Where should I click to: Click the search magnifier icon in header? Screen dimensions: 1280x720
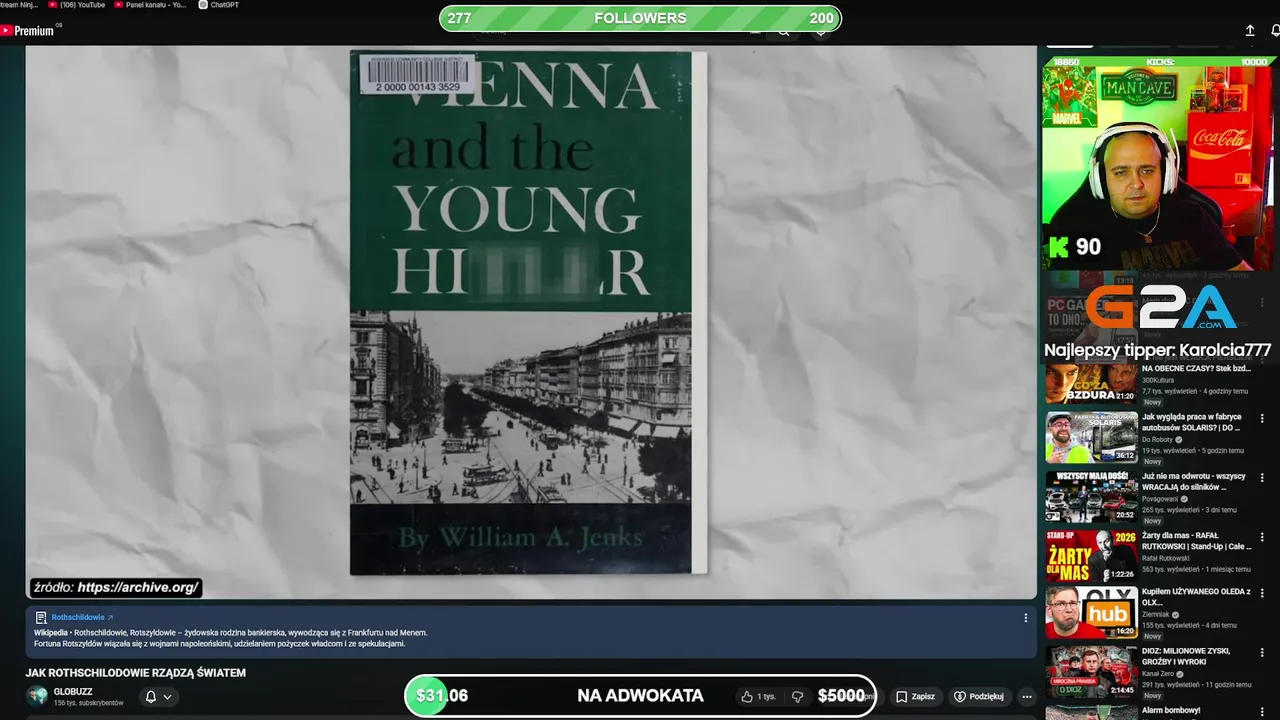(x=784, y=32)
